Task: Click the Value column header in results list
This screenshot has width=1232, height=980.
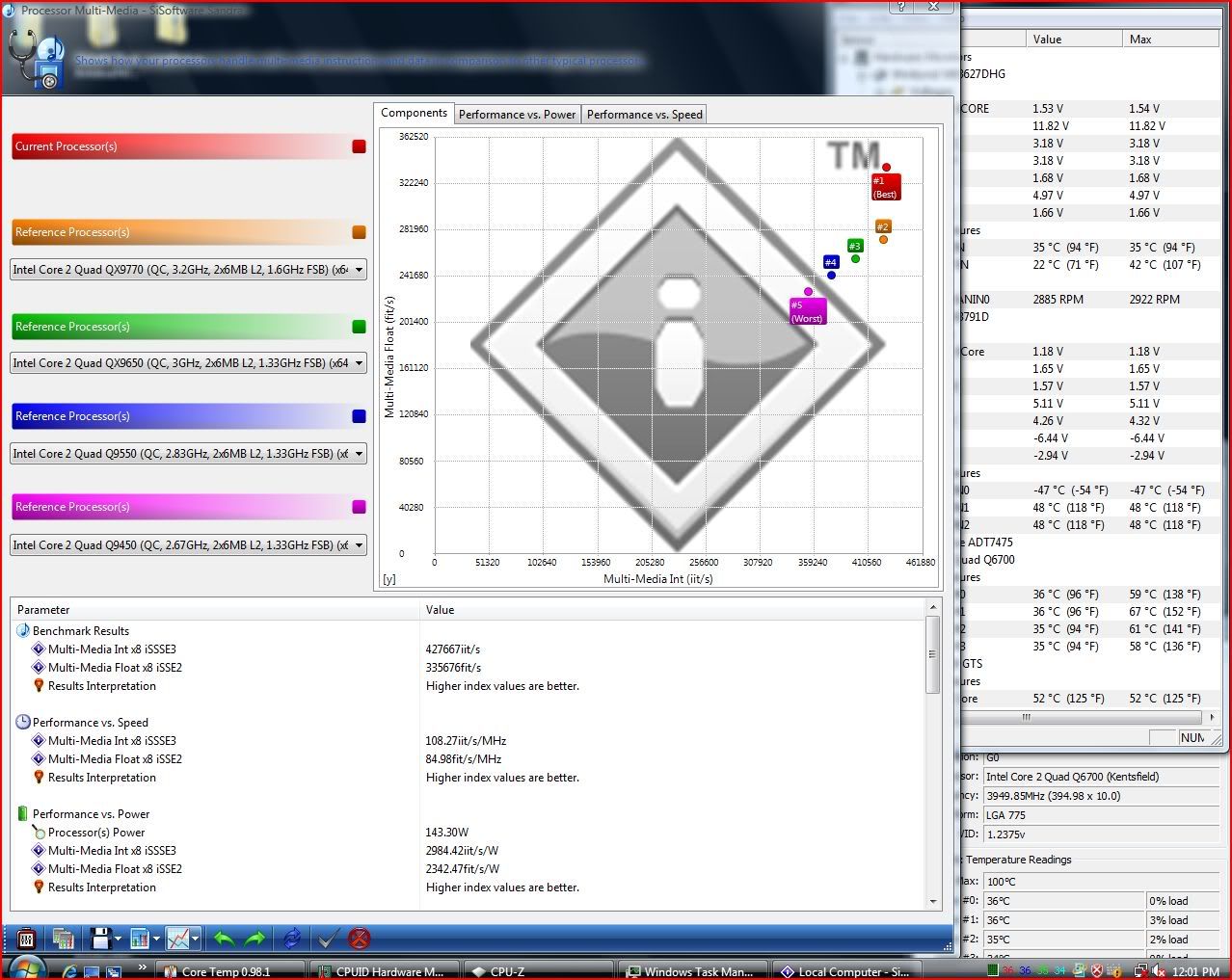Action: [672, 610]
